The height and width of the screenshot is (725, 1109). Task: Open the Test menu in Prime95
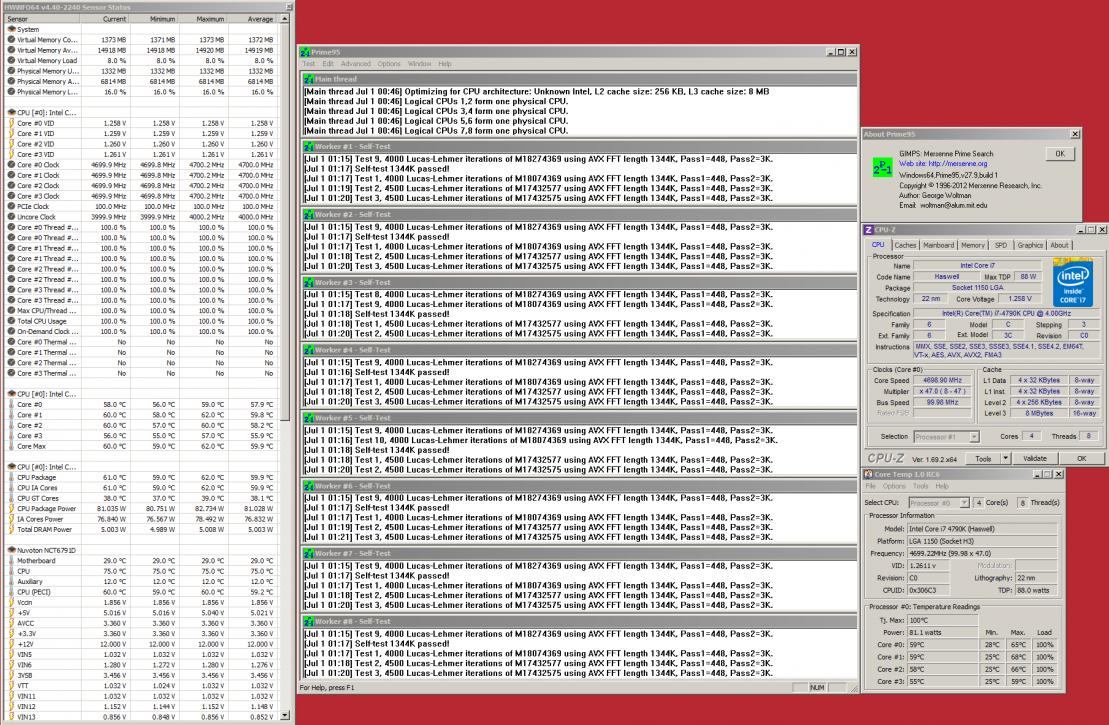[x=309, y=64]
